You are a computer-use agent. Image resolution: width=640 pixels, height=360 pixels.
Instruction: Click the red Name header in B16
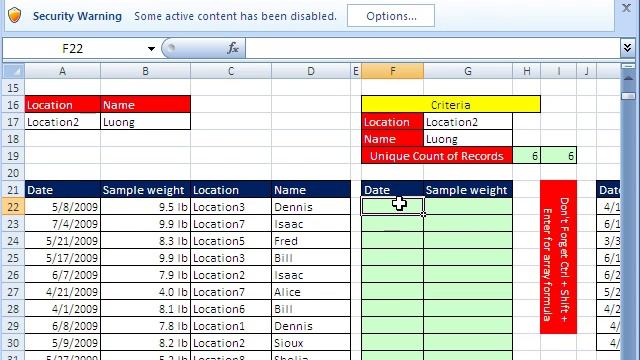coord(145,105)
